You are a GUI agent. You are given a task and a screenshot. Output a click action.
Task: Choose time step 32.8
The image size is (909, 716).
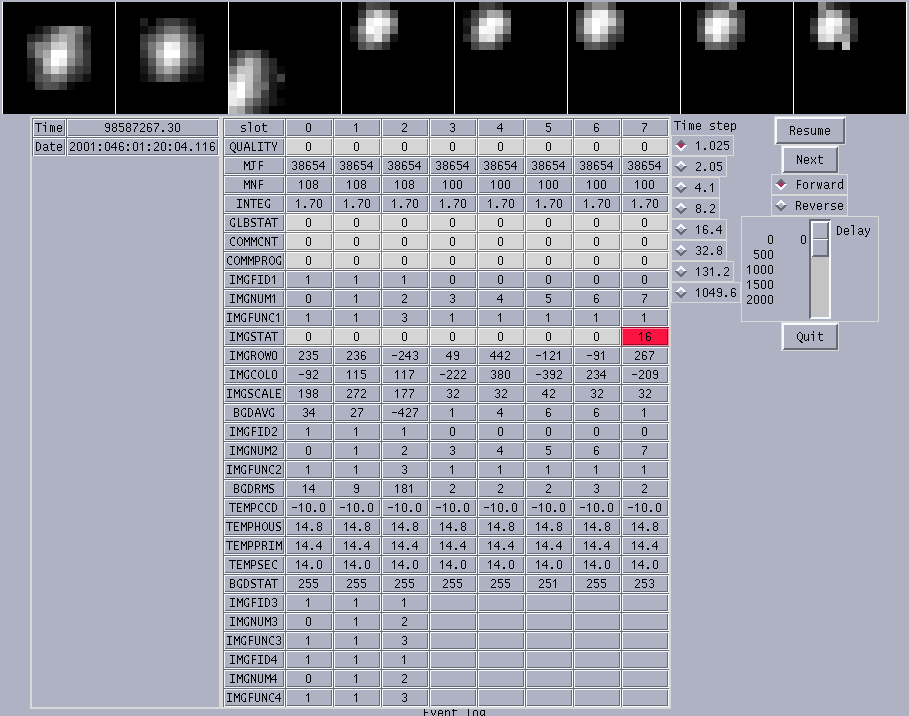(699, 250)
